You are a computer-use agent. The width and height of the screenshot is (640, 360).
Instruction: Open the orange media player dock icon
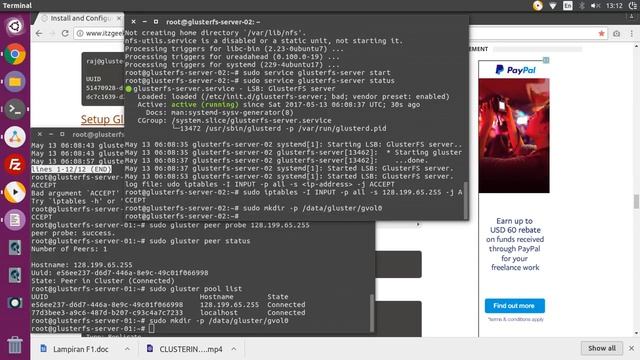coord(15,192)
